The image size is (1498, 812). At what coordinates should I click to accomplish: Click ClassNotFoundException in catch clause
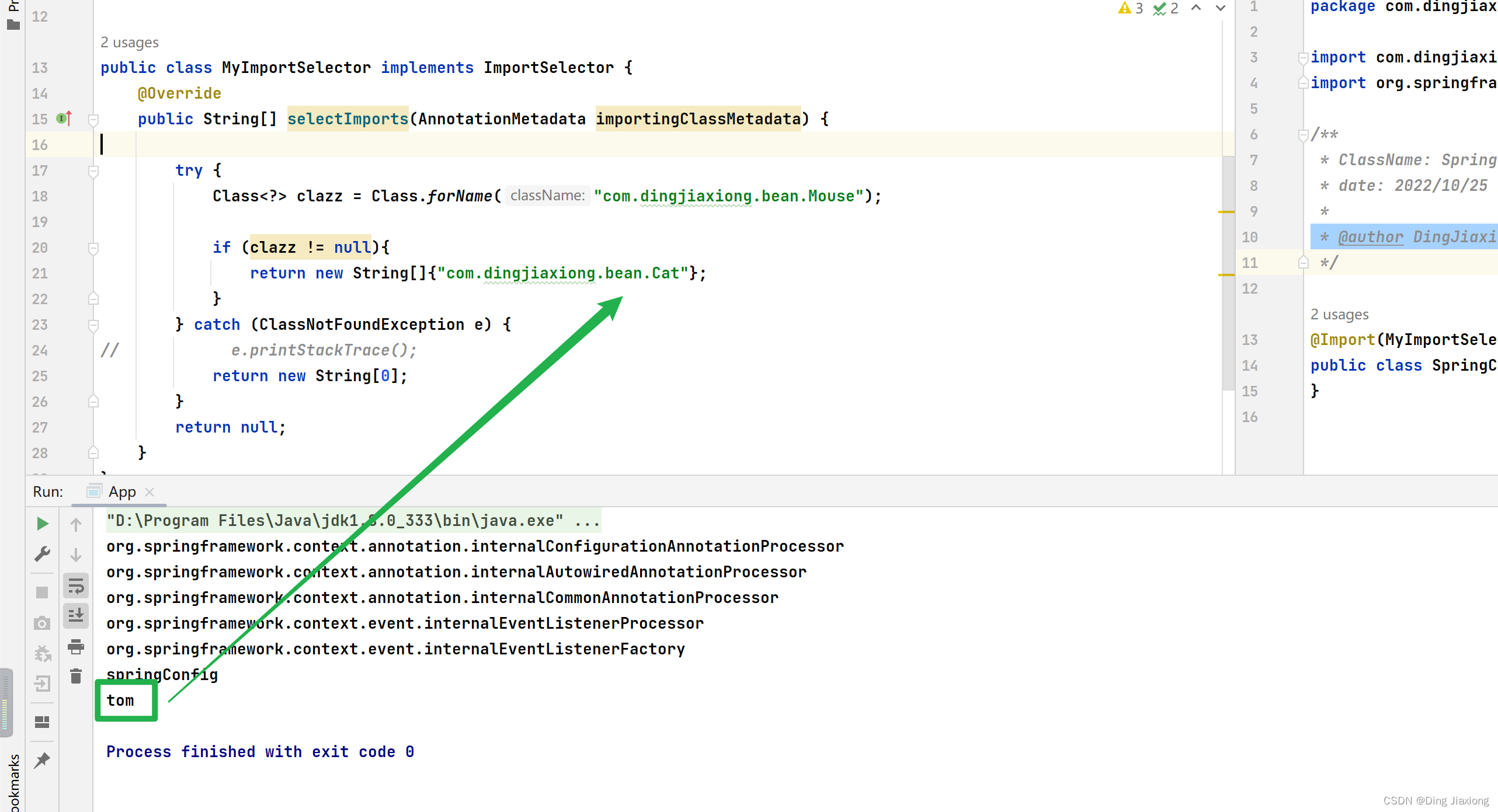click(362, 324)
